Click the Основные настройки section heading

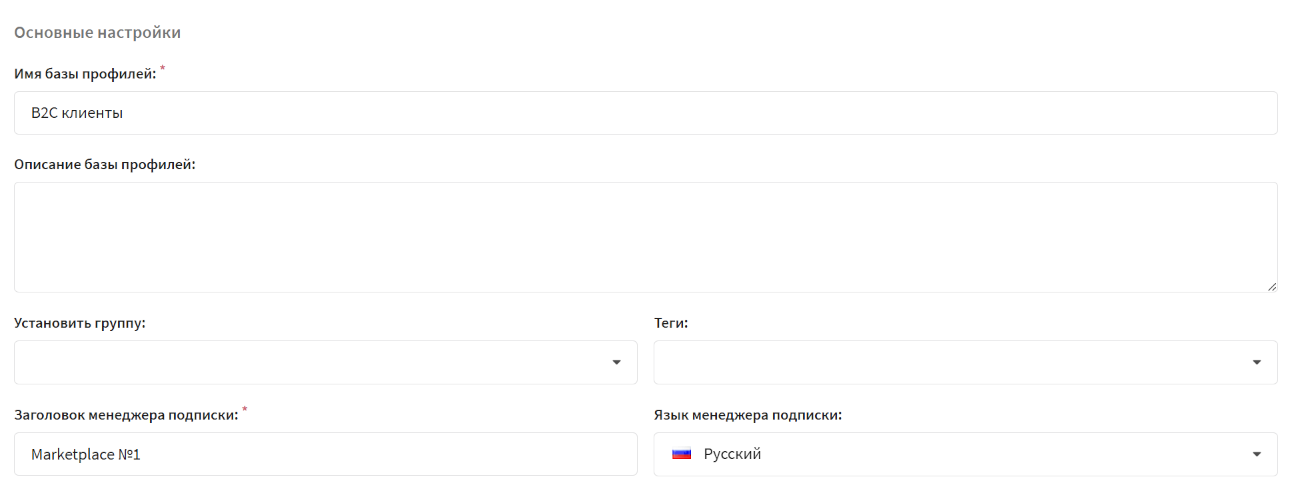click(x=97, y=32)
